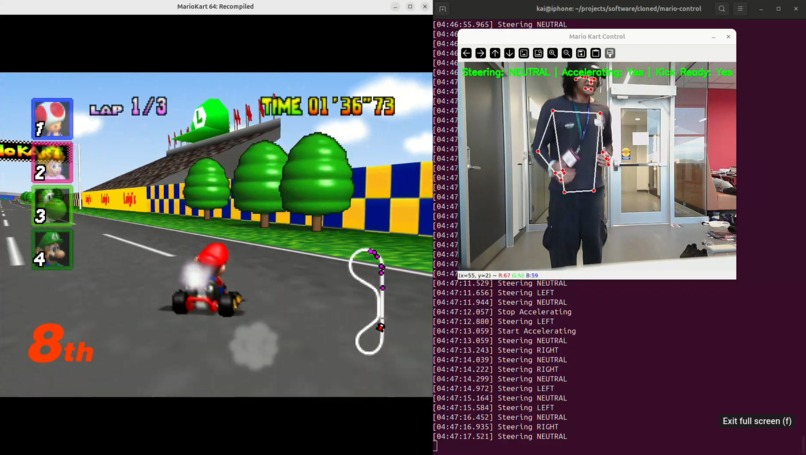Image resolution: width=806 pixels, height=455 pixels.
Task: Copy the camera image to clipboard
Action: tap(596, 53)
